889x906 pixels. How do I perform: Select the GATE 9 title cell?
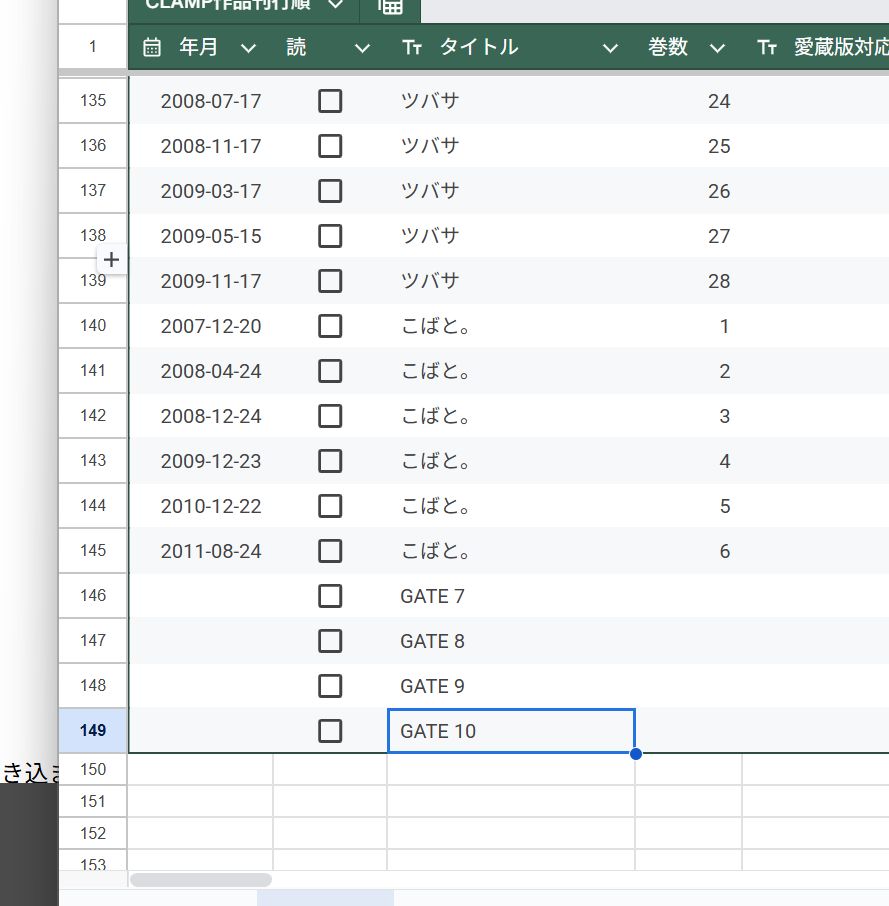click(511, 686)
